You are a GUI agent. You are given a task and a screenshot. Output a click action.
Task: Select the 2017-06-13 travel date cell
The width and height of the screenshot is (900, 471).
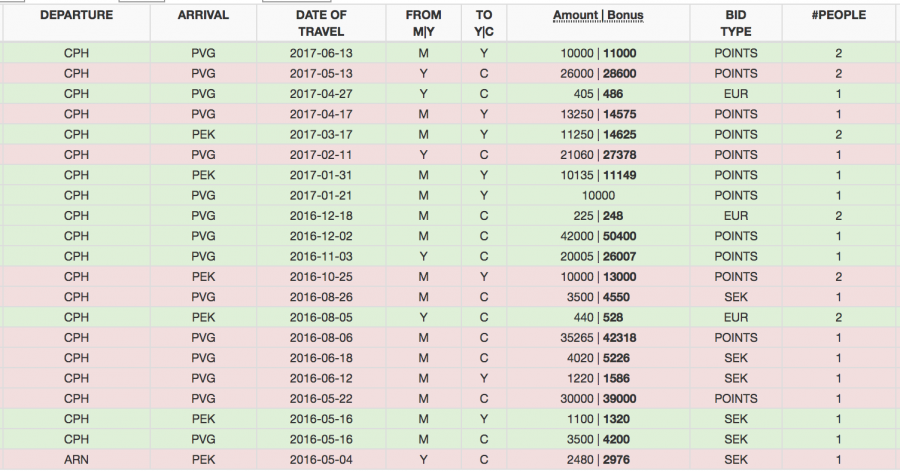(322, 53)
